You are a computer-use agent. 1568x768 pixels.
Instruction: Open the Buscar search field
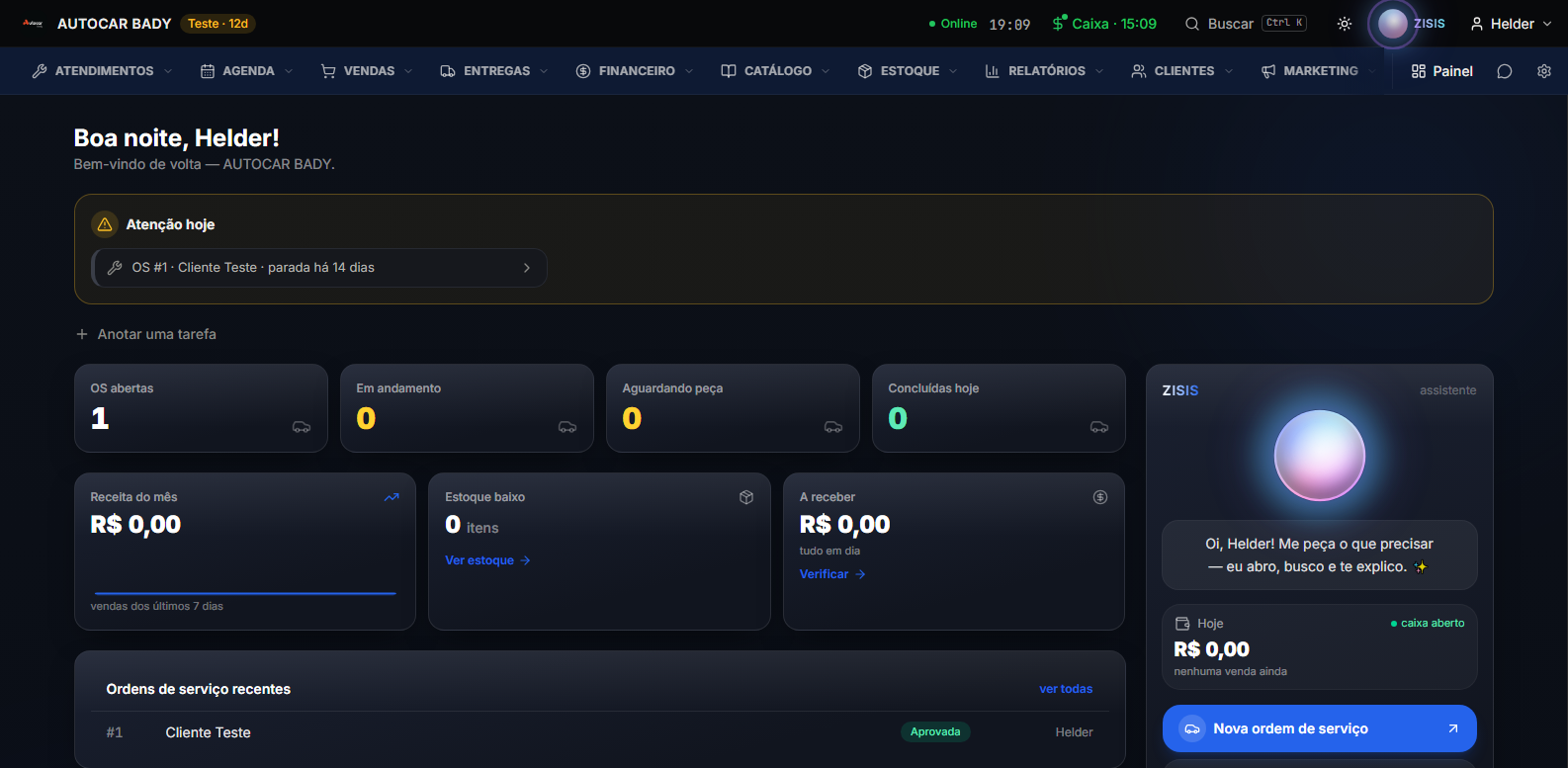pos(1246,24)
